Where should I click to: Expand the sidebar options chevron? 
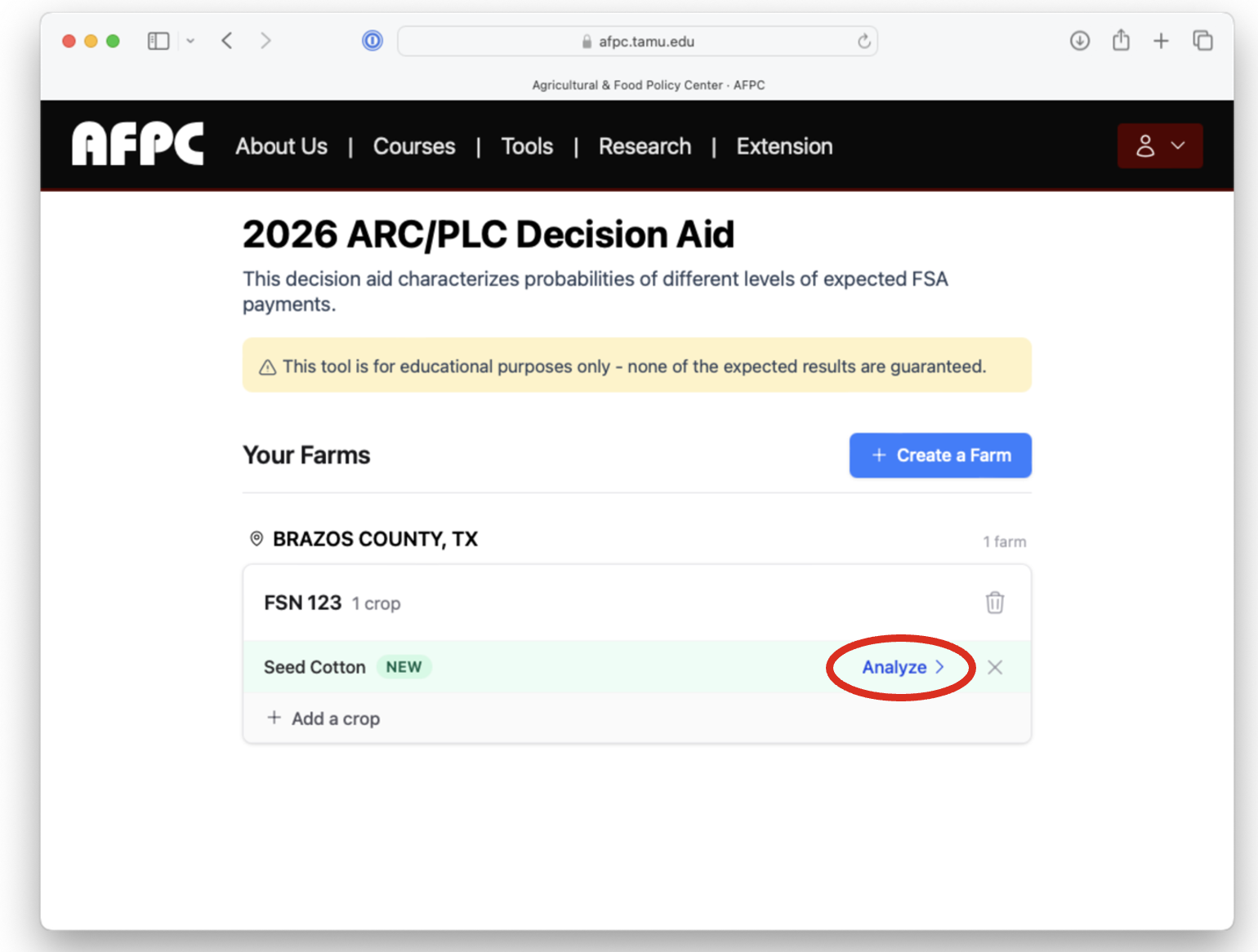click(x=190, y=41)
